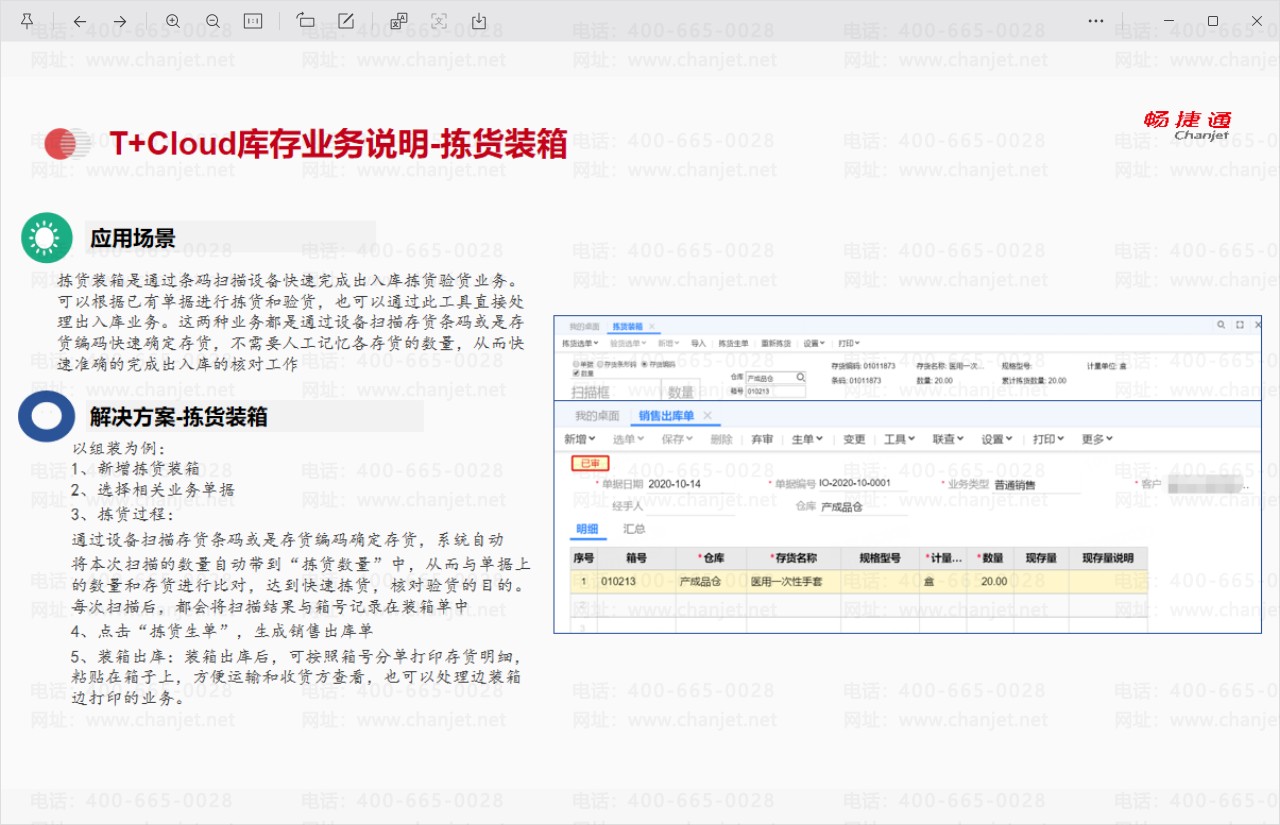Open the 保存 dropdown in 销售出库单 toolbar
Image resolution: width=1280 pixels, height=825 pixels.
click(x=678, y=439)
